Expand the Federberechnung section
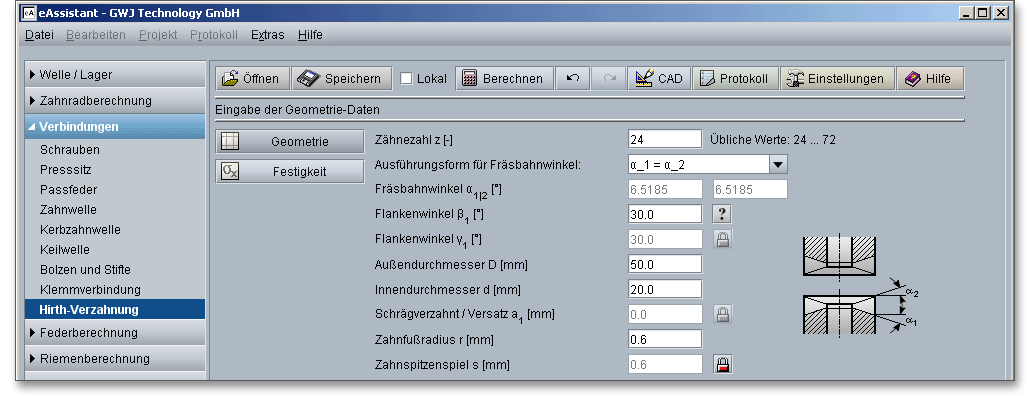Screen dimensions: 1030x396 (115, 332)
